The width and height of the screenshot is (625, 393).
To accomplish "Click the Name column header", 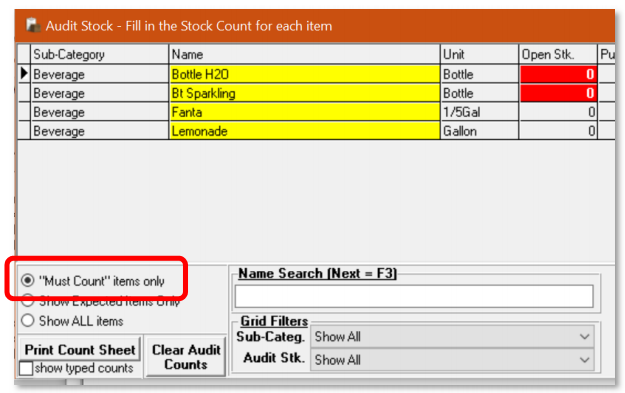I will (x=305, y=54).
